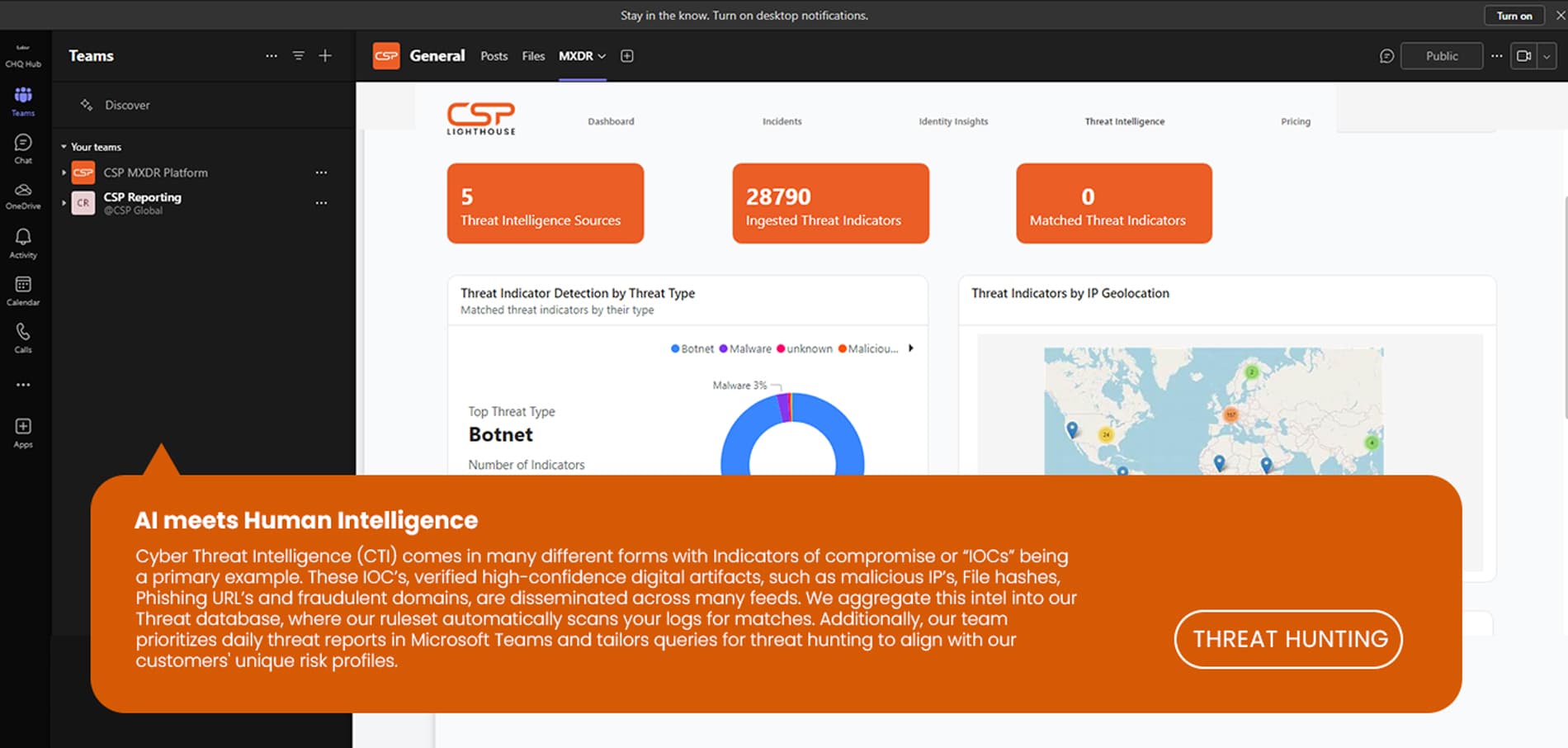Open the Calls app

[x=23, y=338]
